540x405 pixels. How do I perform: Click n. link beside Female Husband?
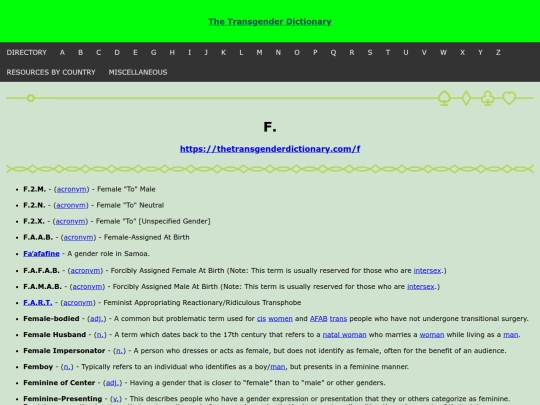click(100, 334)
